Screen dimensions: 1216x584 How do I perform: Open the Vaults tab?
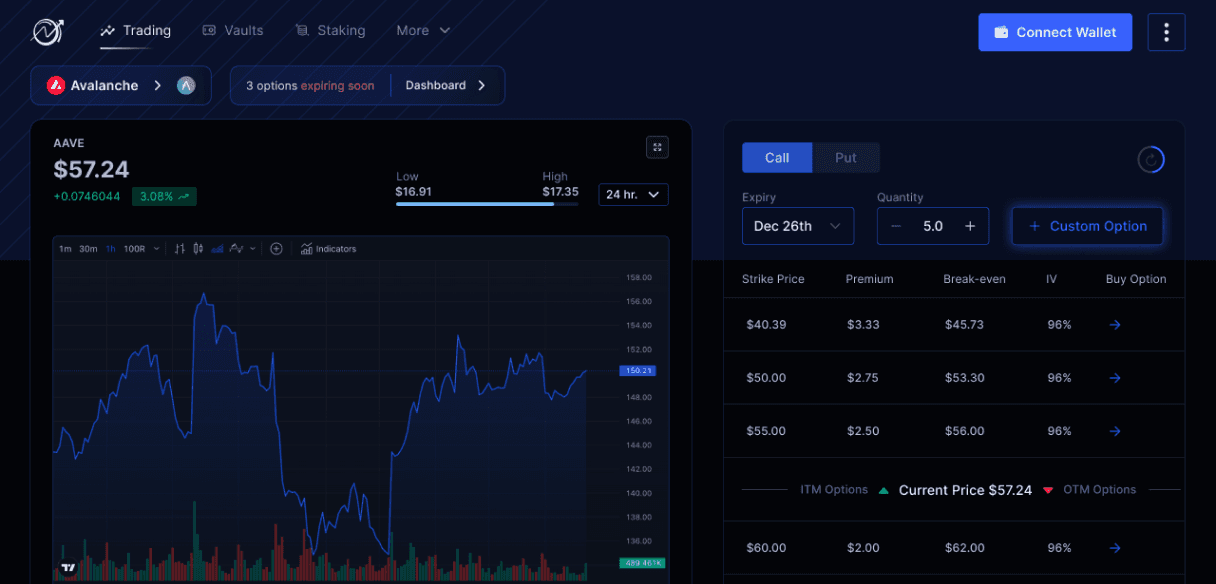click(233, 31)
